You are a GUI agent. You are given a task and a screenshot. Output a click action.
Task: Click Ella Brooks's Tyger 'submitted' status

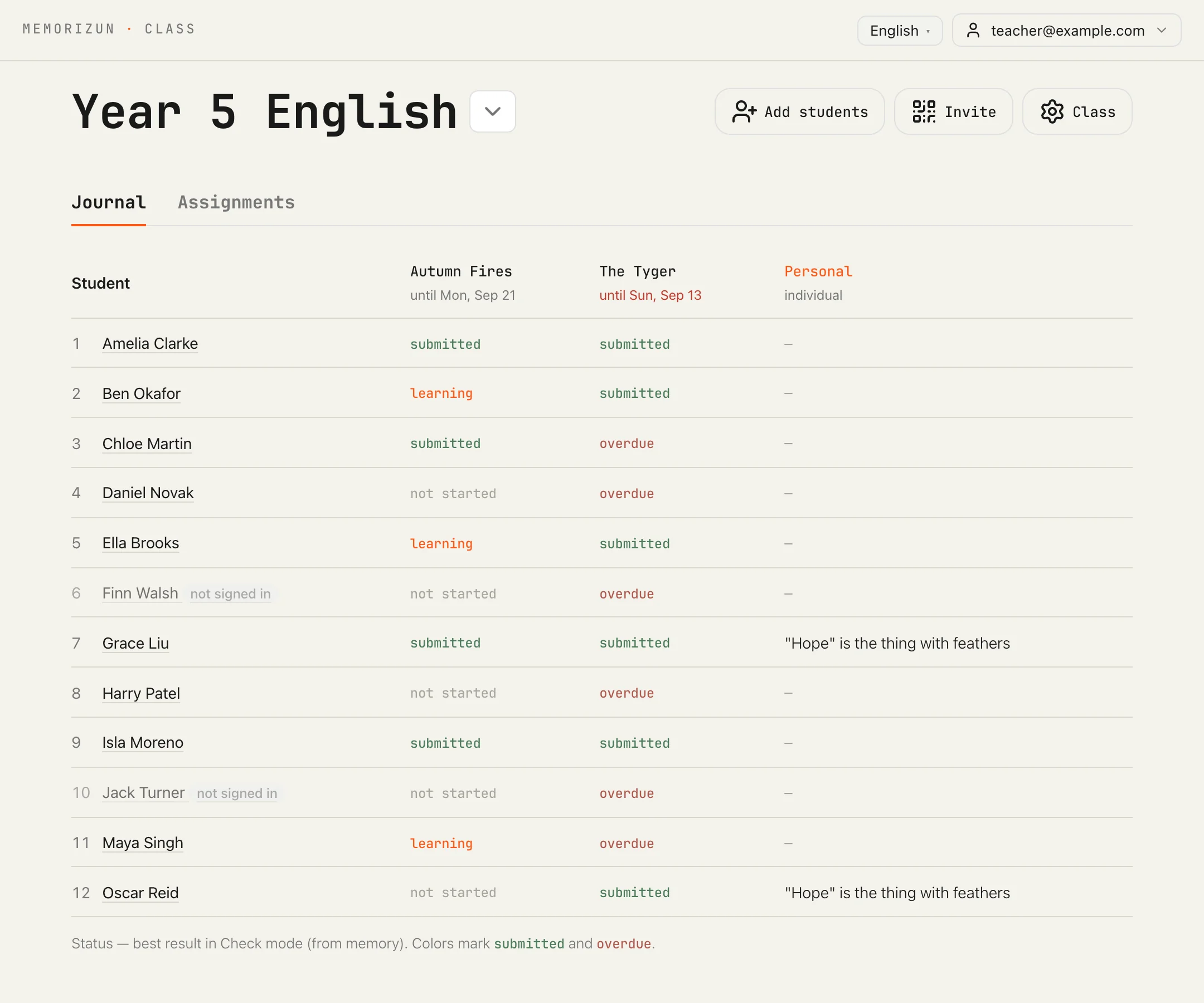(634, 544)
